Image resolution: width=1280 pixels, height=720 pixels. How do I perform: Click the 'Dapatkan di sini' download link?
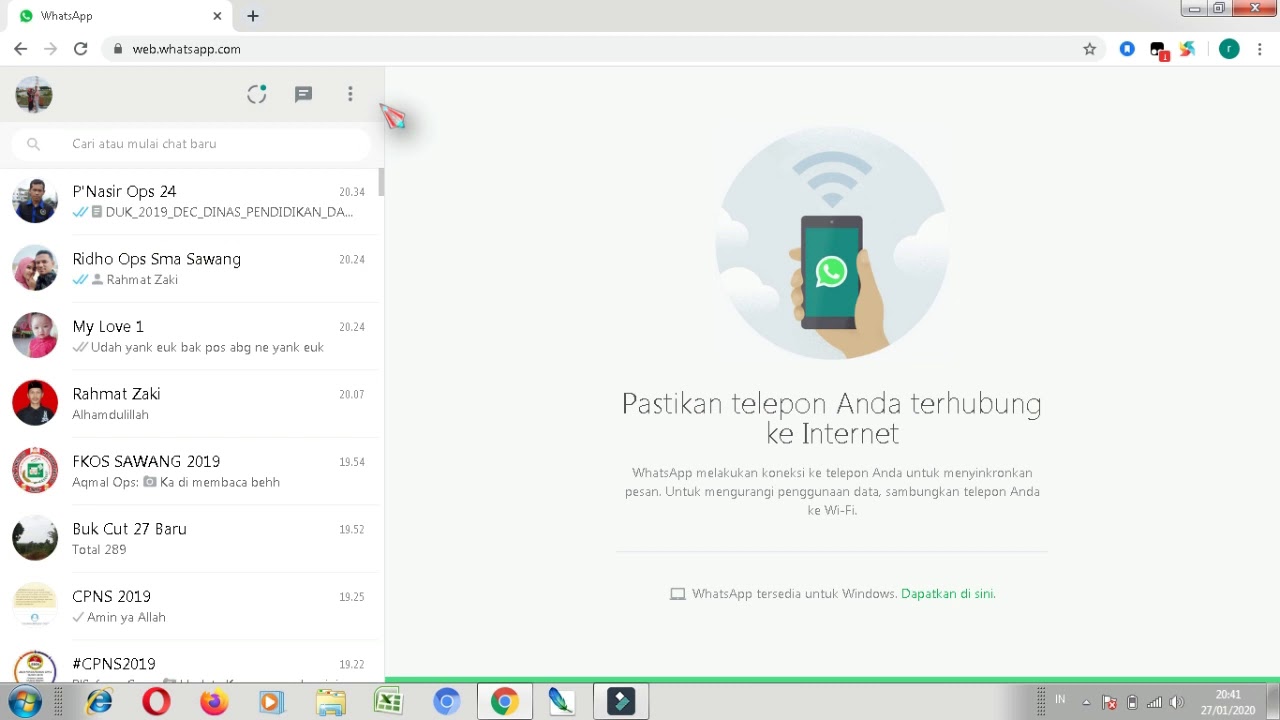[x=948, y=594]
